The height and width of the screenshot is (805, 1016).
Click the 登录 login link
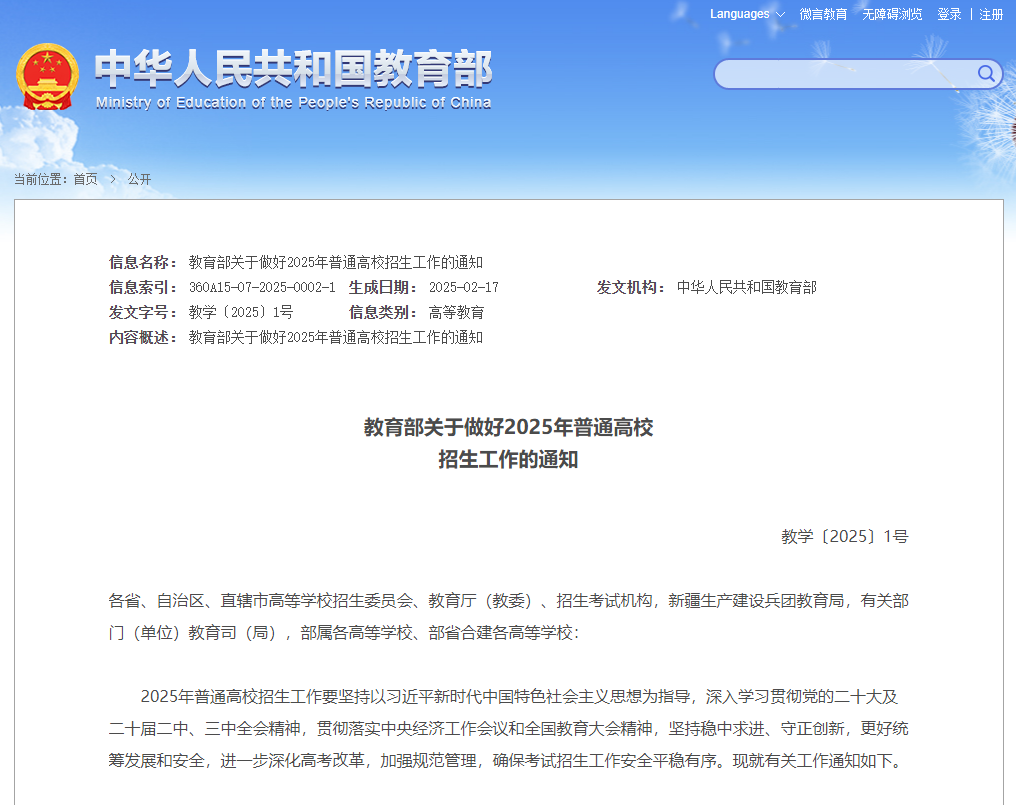(949, 14)
